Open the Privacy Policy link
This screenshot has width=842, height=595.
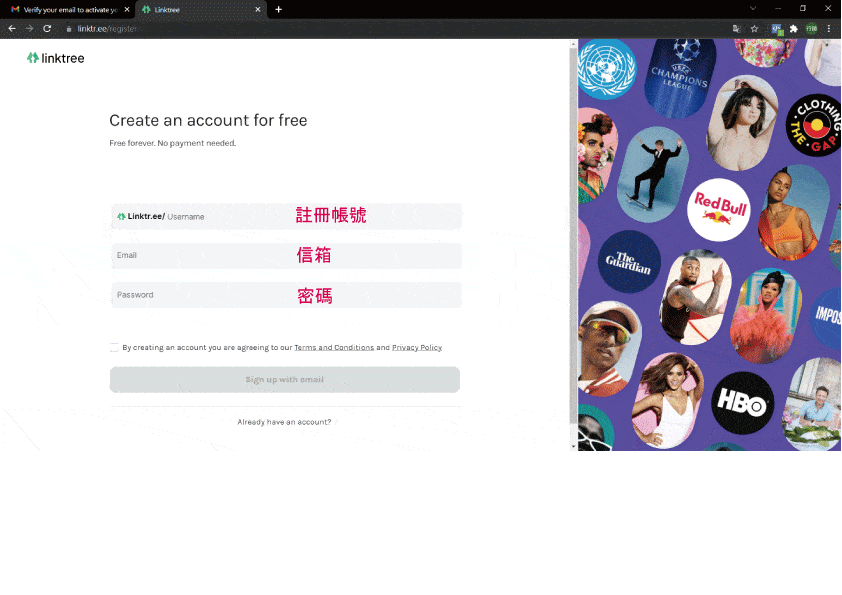click(417, 347)
